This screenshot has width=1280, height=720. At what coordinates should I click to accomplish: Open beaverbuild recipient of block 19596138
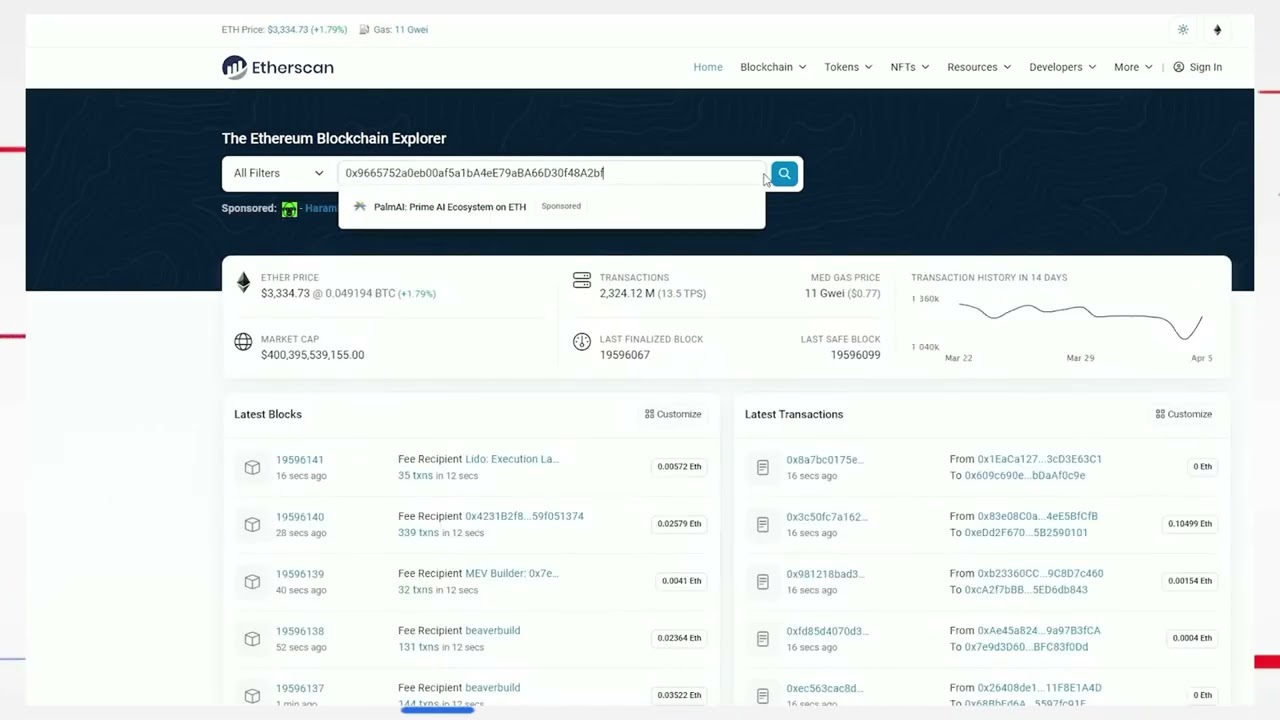pos(492,630)
